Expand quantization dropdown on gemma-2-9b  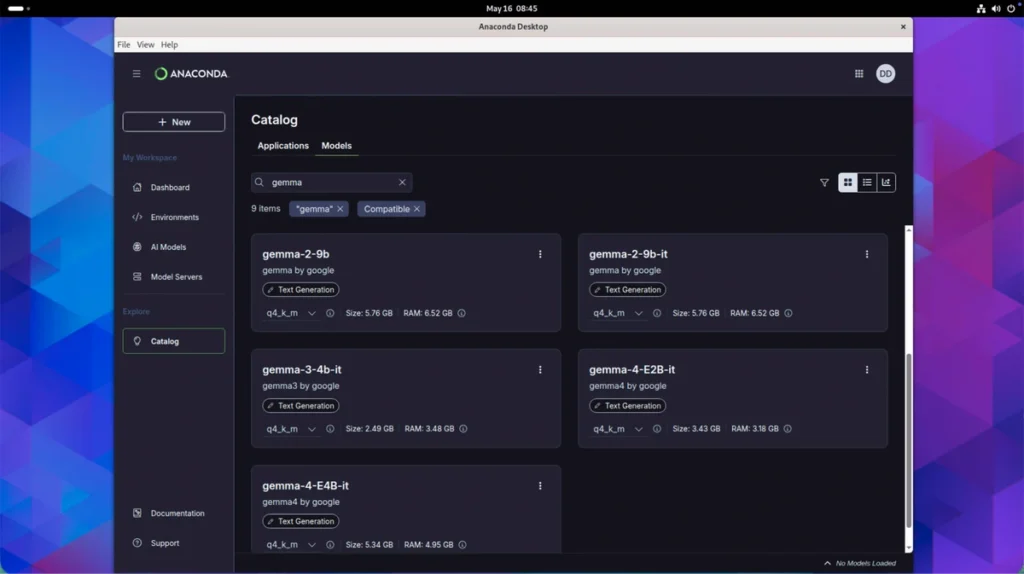pyautogui.click(x=291, y=313)
